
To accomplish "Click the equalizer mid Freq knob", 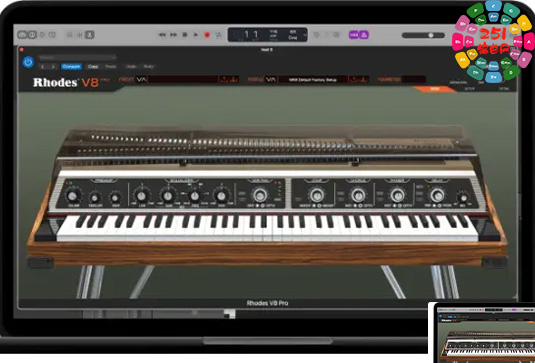I will (x=194, y=196).
